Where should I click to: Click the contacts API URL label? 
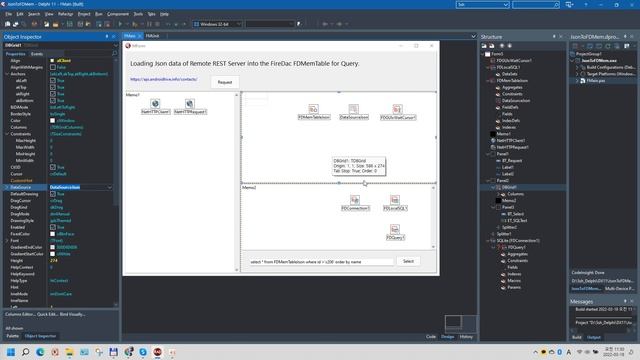click(x=164, y=79)
